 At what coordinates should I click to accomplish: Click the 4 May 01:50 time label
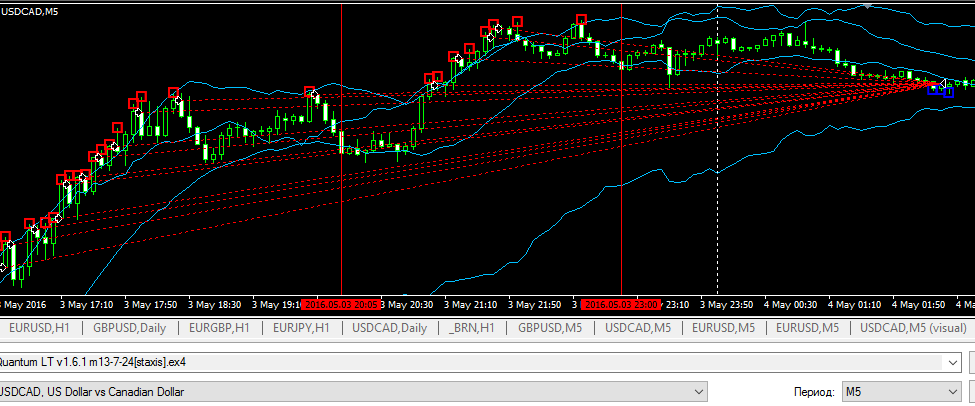point(919,305)
